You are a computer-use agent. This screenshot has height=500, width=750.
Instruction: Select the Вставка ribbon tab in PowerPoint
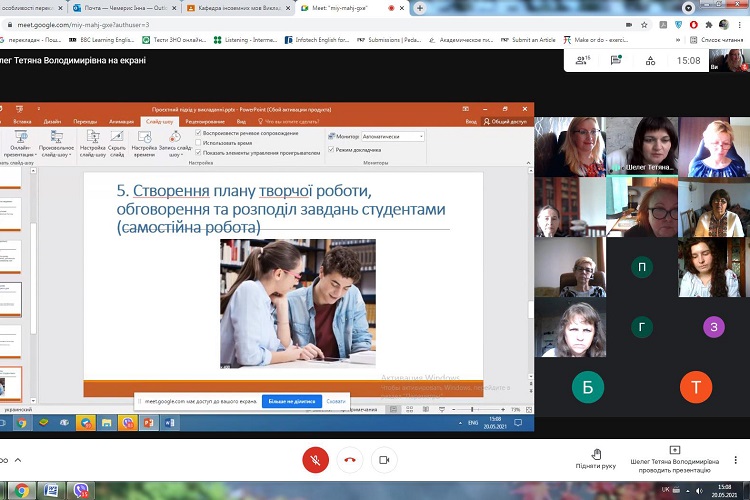pos(22,122)
